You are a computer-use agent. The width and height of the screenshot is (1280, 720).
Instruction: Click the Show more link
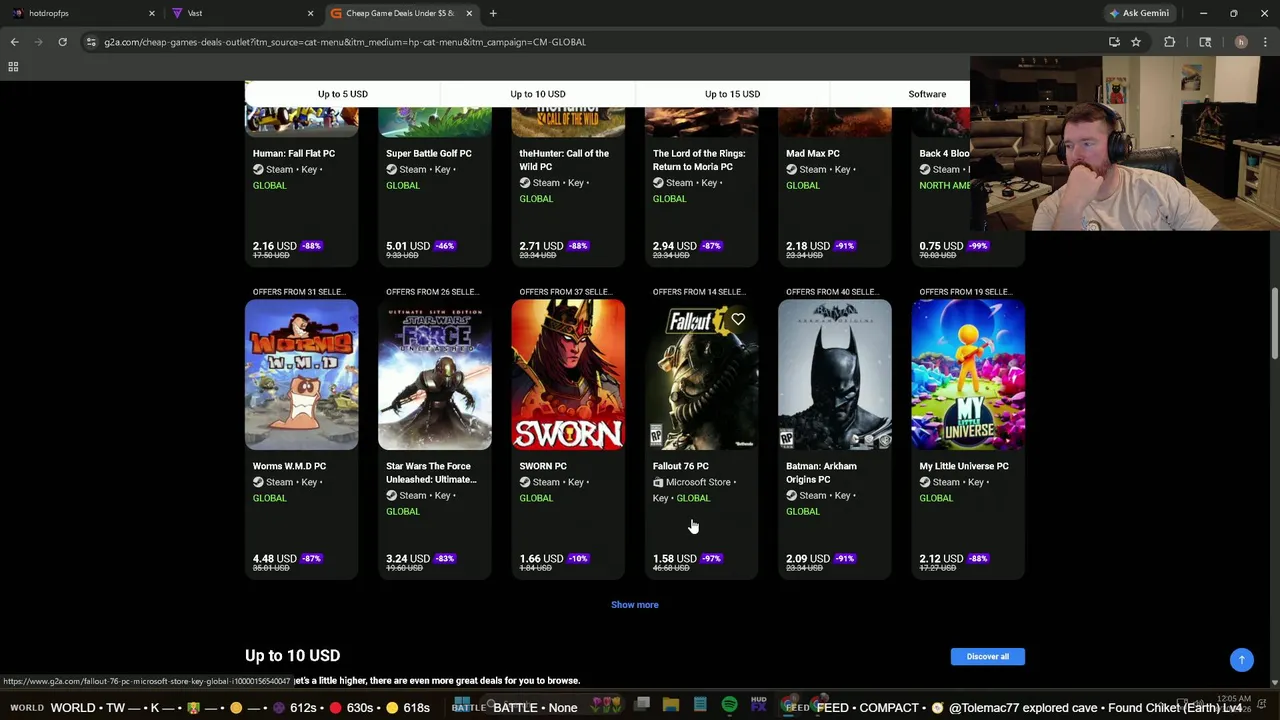click(x=635, y=604)
